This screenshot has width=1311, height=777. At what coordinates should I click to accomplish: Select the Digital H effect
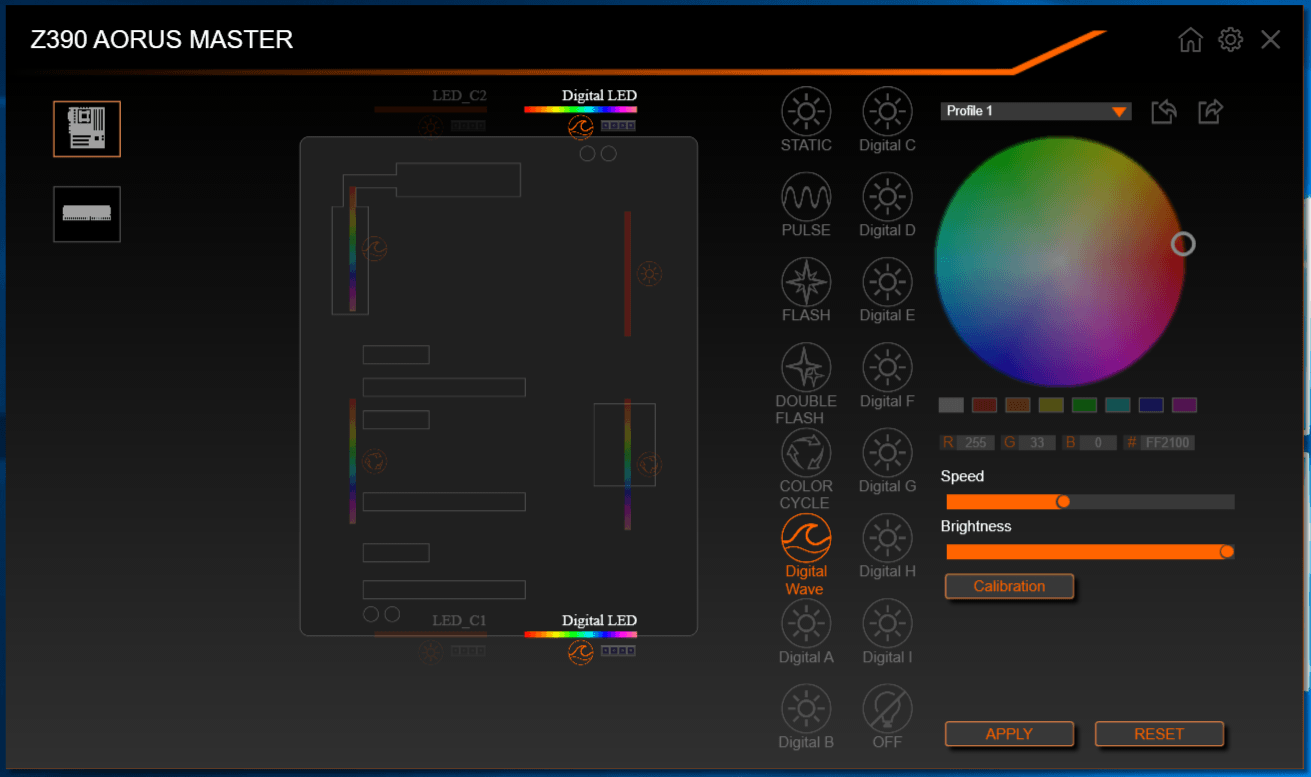click(887, 538)
